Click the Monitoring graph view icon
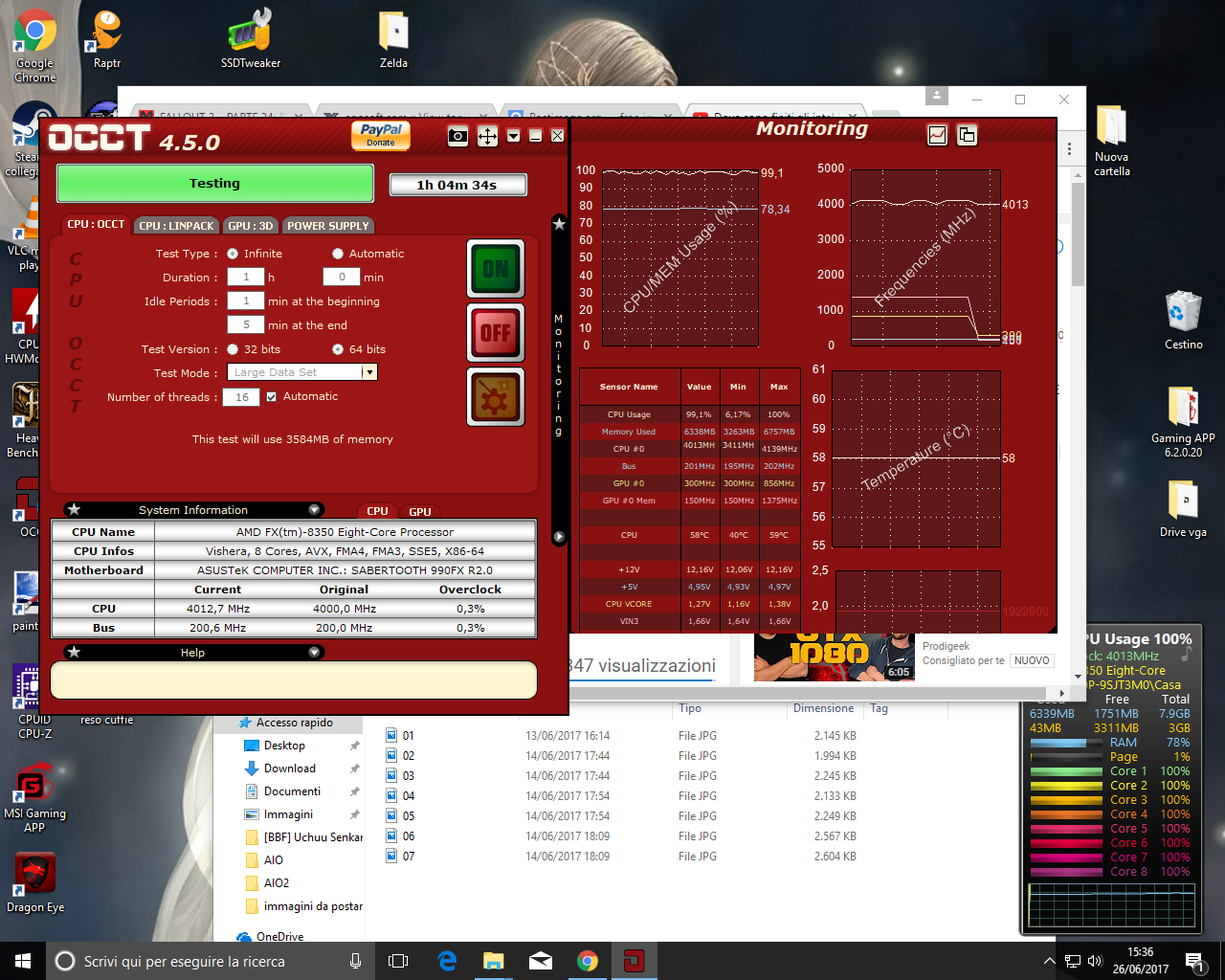1225x980 pixels. 938,135
